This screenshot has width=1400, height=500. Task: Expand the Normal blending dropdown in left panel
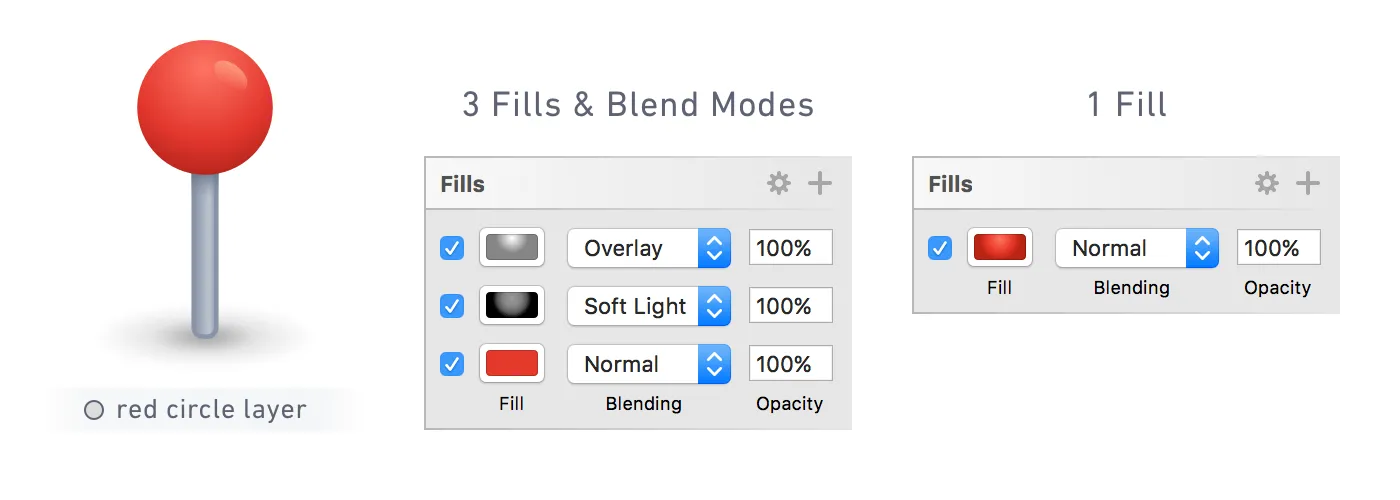649,364
